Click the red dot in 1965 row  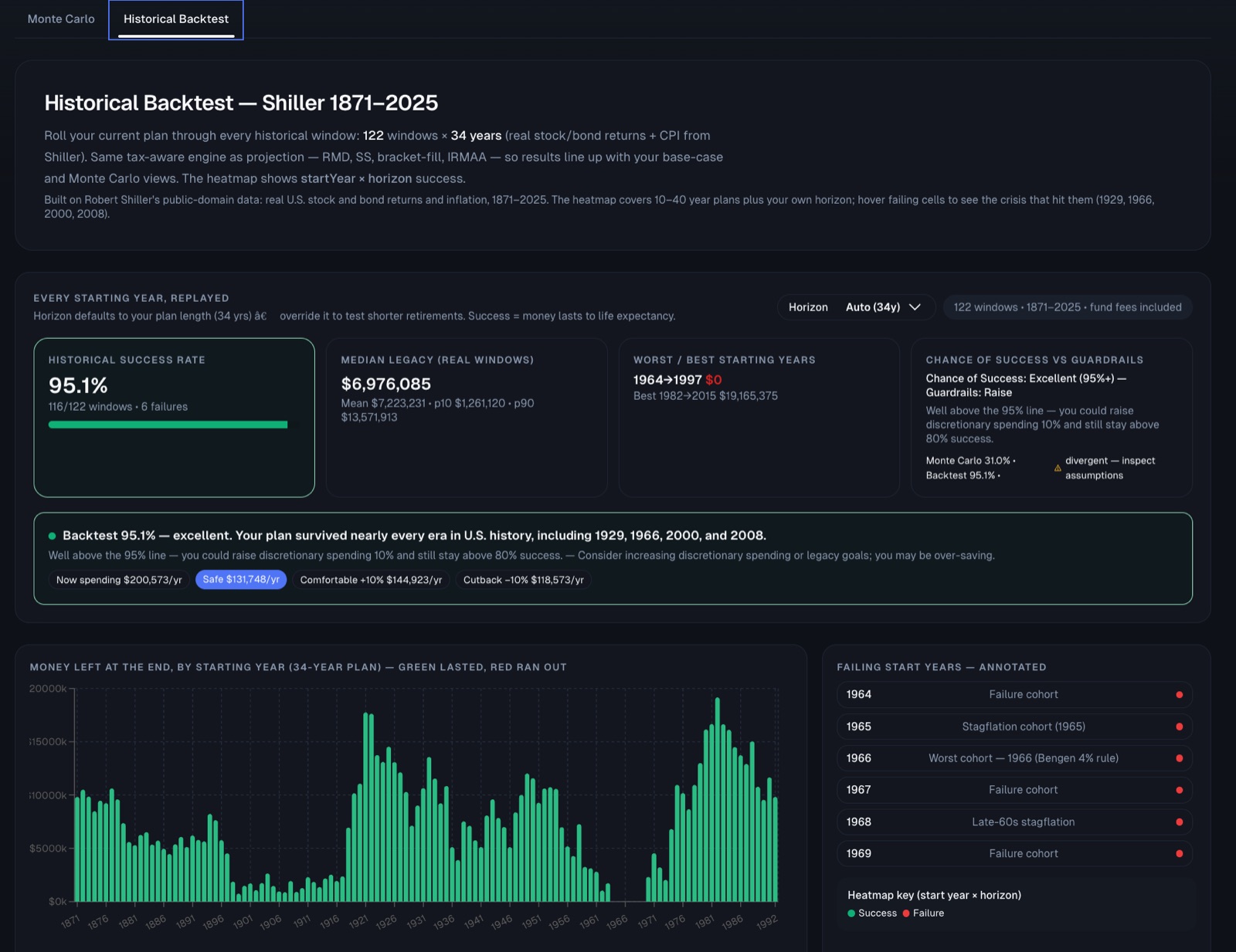(1179, 727)
